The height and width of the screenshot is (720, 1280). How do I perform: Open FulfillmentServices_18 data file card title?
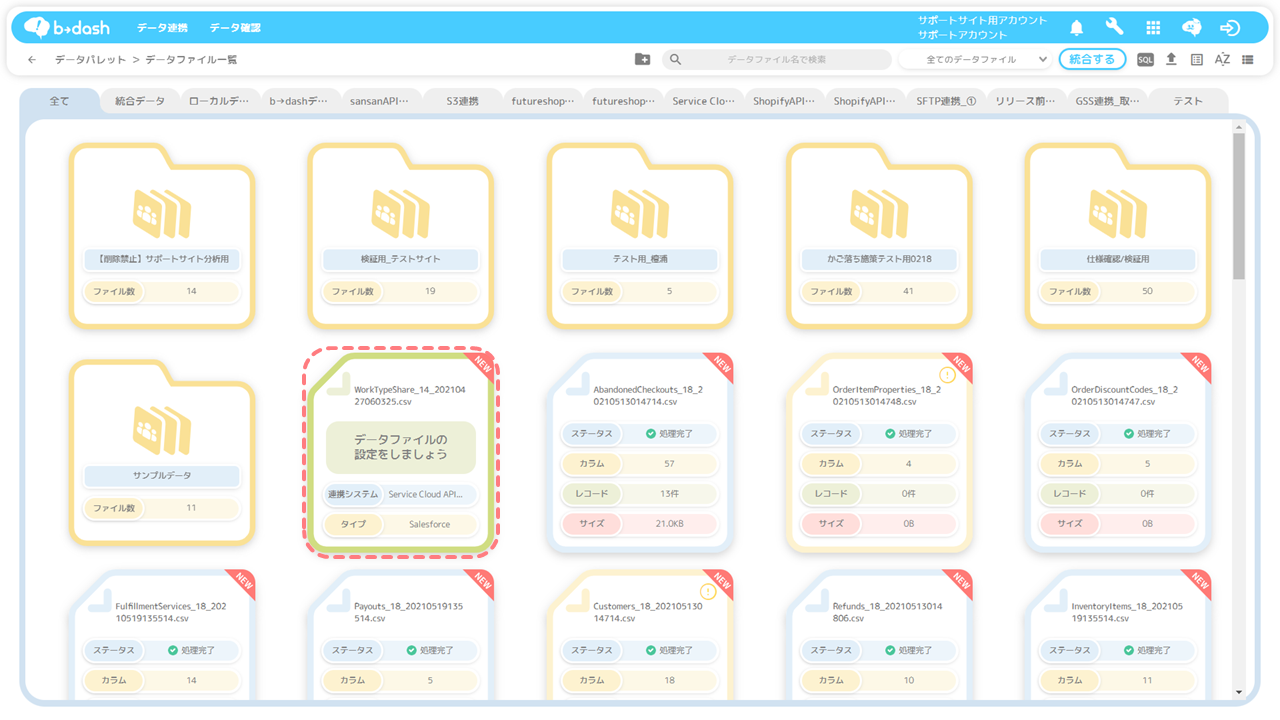pyautogui.click(x=171, y=612)
